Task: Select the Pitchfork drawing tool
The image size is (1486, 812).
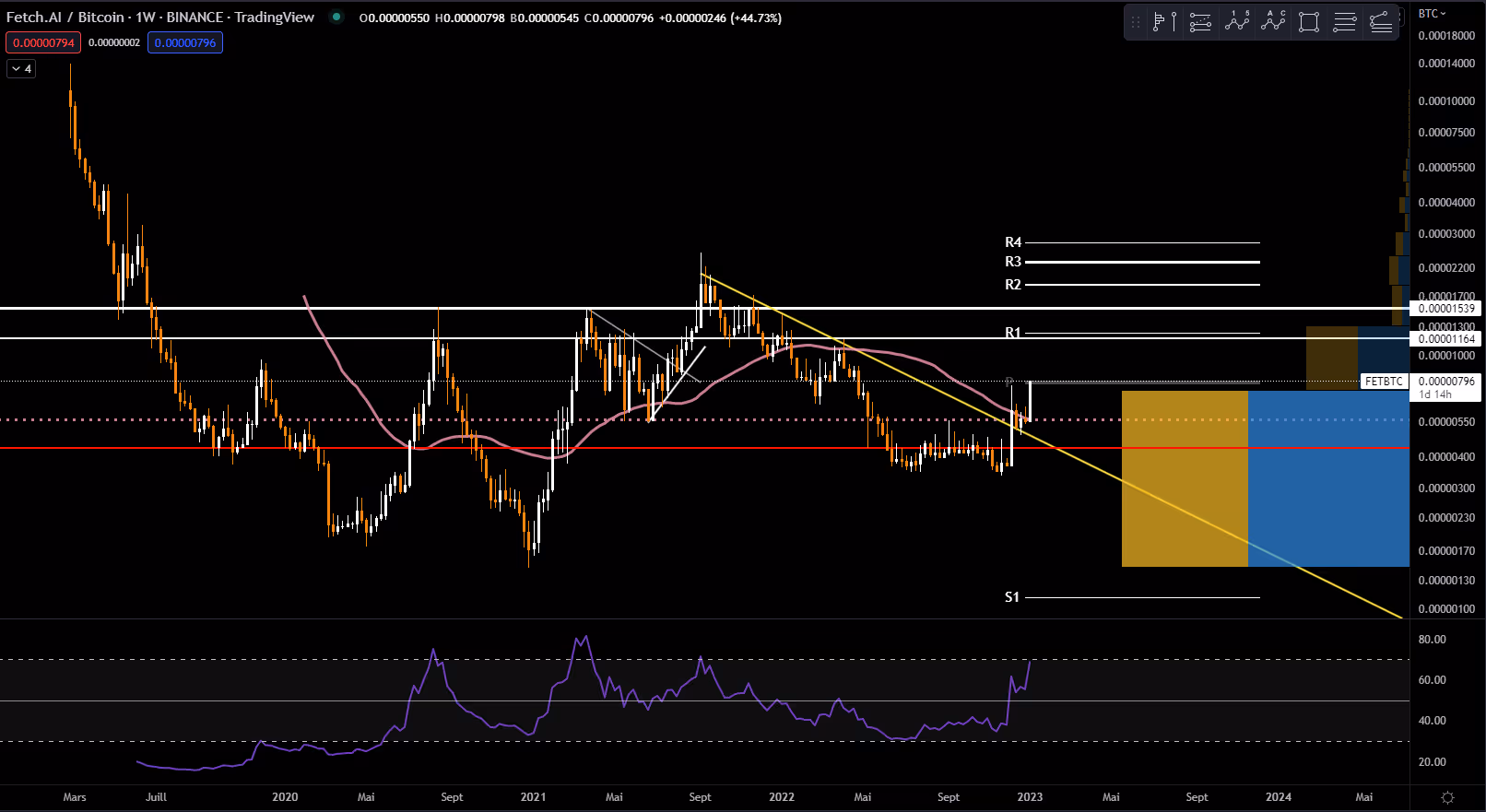Action: coord(1200,22)
